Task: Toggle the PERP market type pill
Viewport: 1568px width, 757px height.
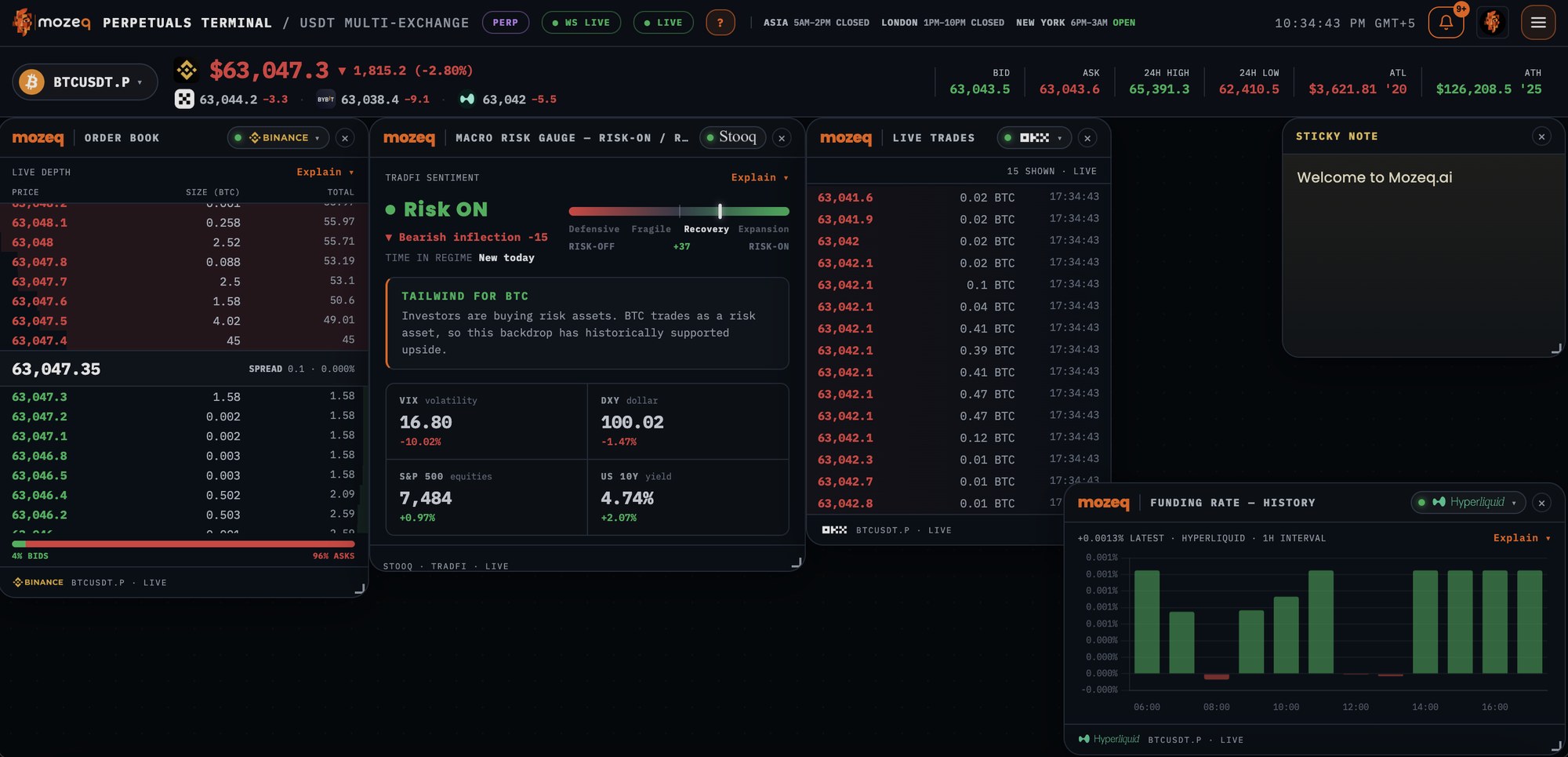Action: pyautogui.click(x=506, y=23)
